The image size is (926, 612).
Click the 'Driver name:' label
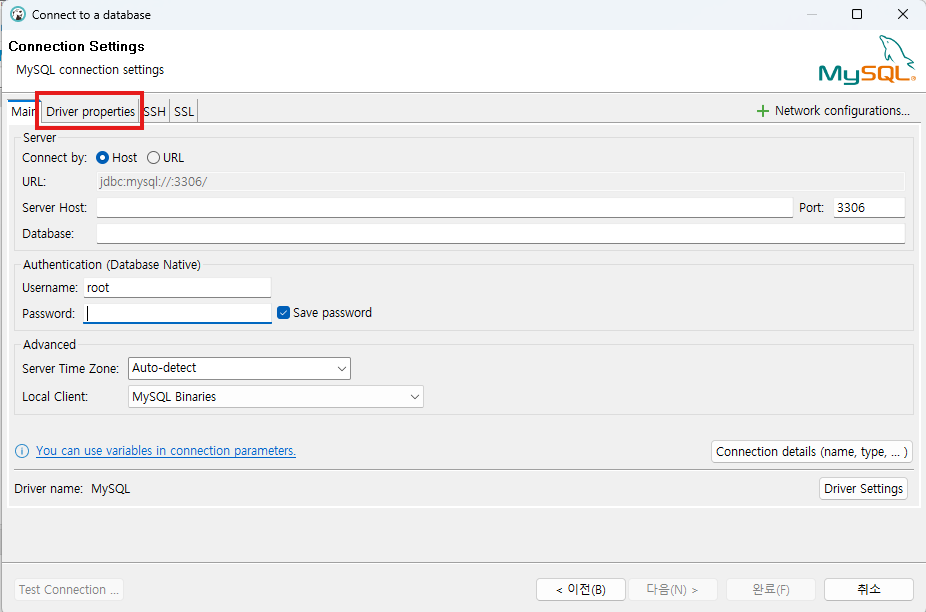48,489
